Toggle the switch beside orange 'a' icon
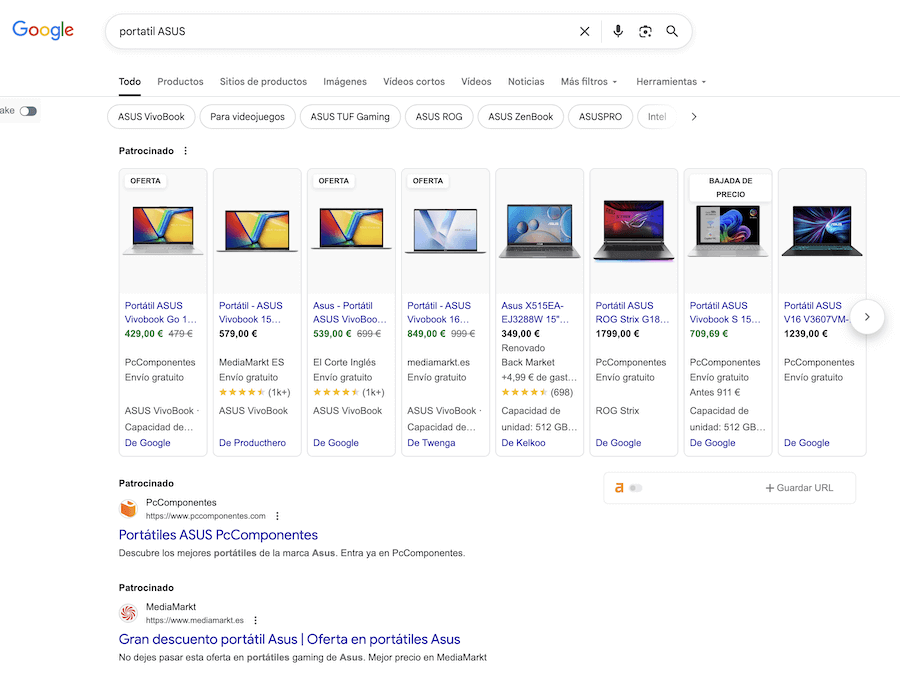The width and height of the screenshot is (900, 678). 635,488
